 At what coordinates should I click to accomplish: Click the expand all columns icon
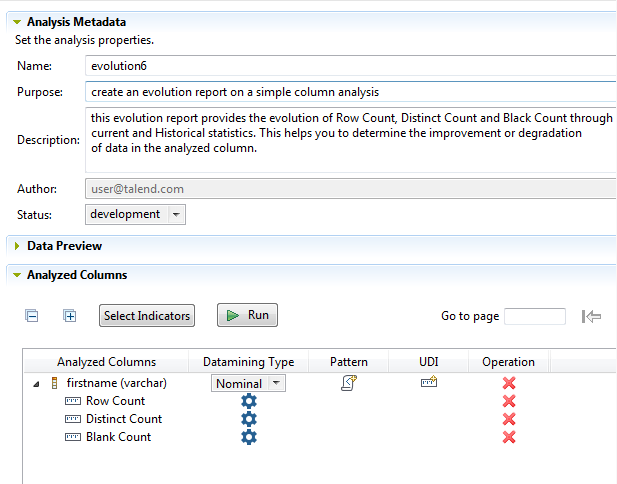coord(70,316)
